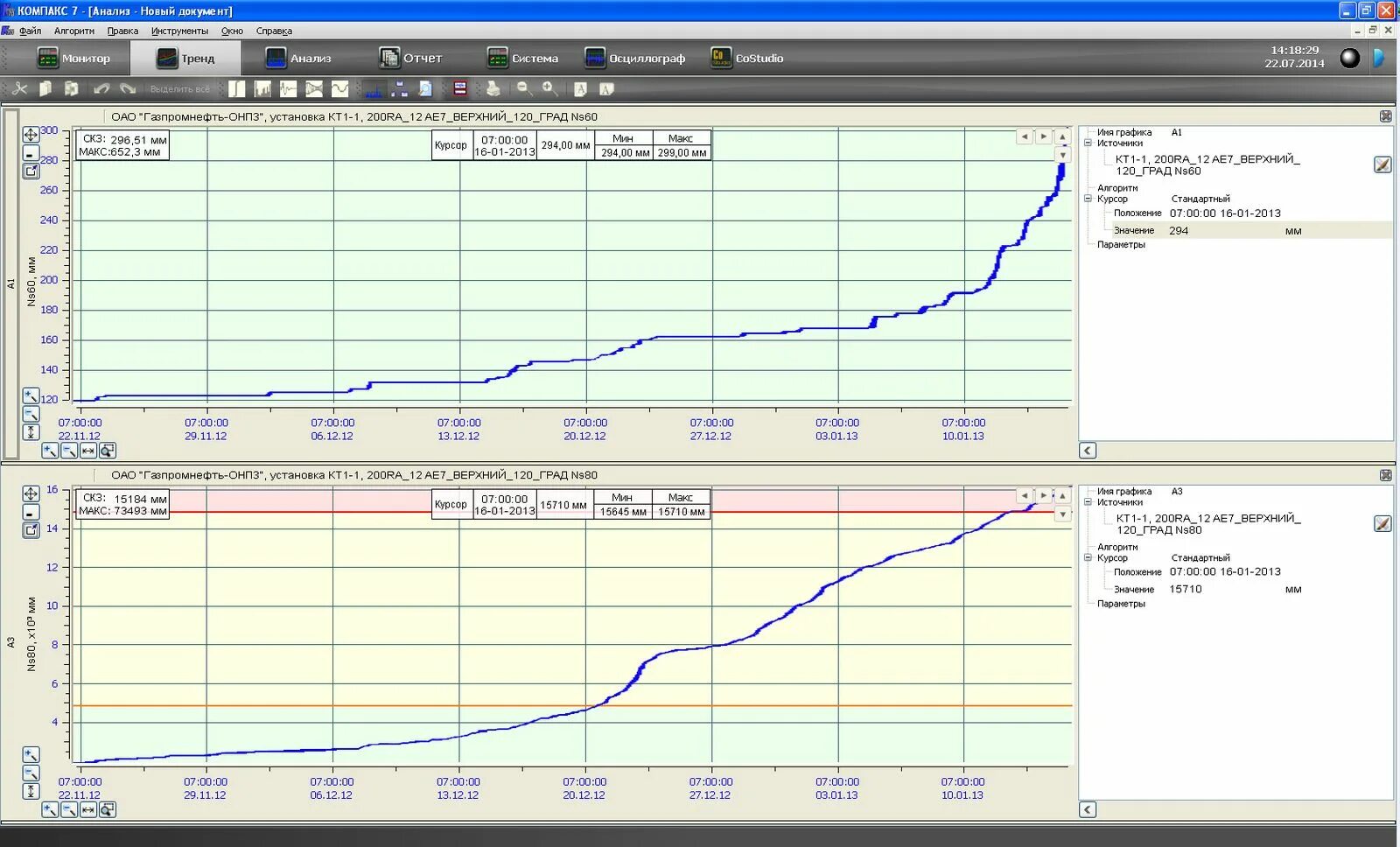Launch CoStudio from the top bar

pos(747,58)
